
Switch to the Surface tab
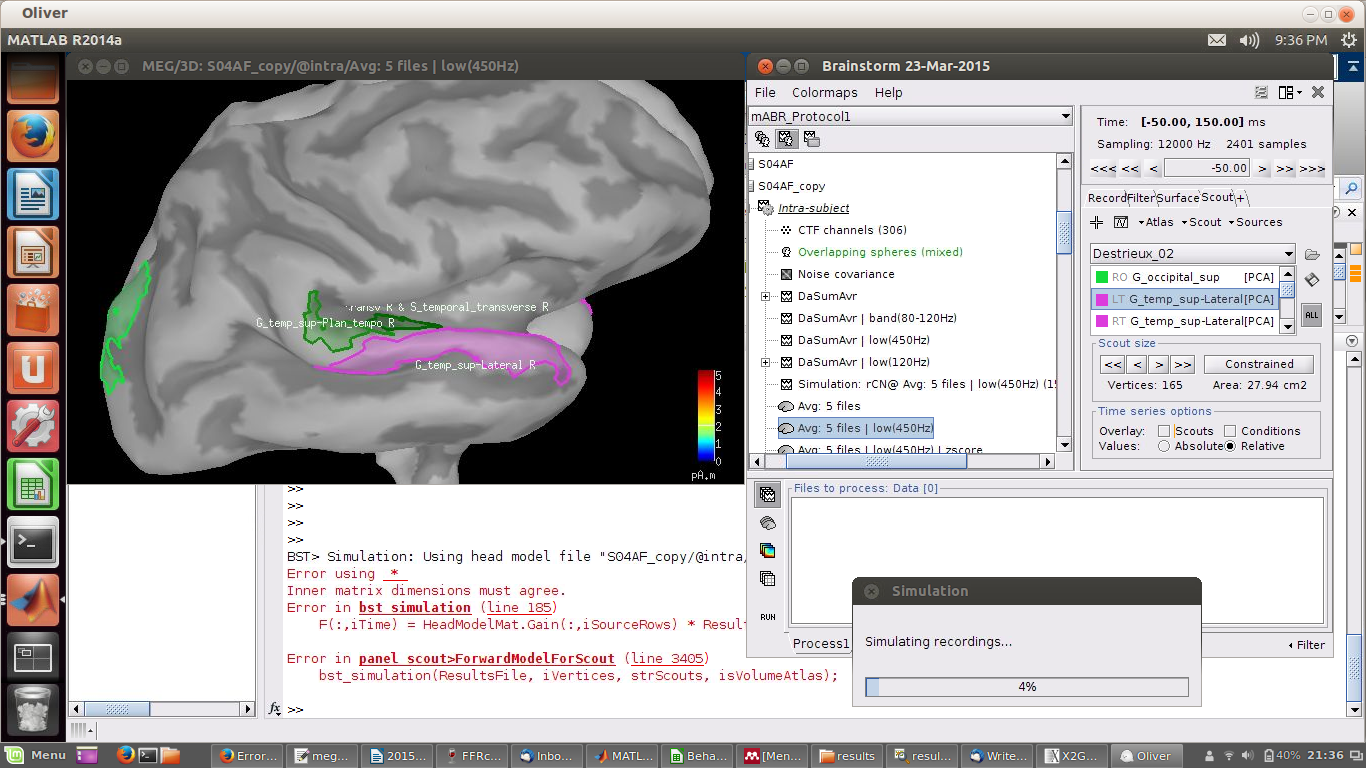tap(1178, 198)
